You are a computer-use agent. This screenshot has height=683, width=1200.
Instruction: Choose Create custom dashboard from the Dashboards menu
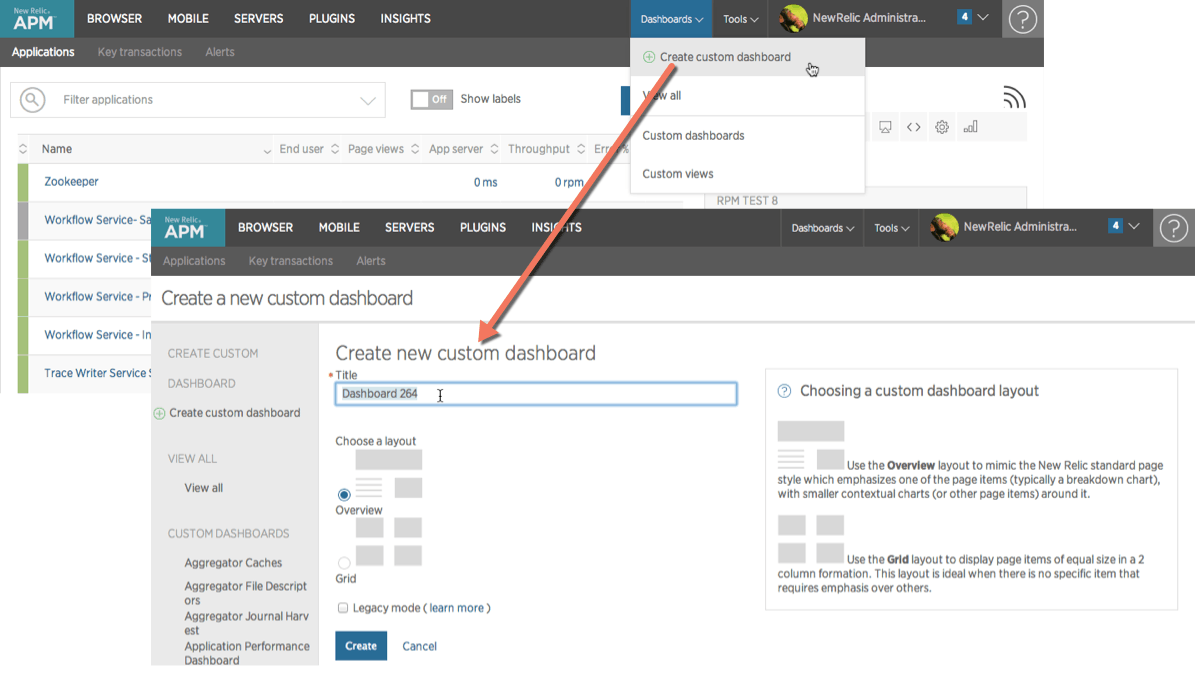pyautogui.click(x=748, y=57)
